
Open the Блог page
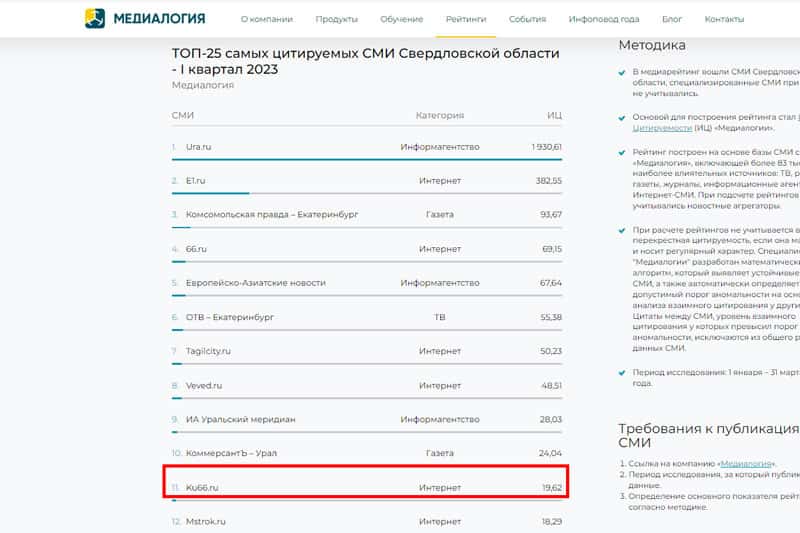[672, 19]
